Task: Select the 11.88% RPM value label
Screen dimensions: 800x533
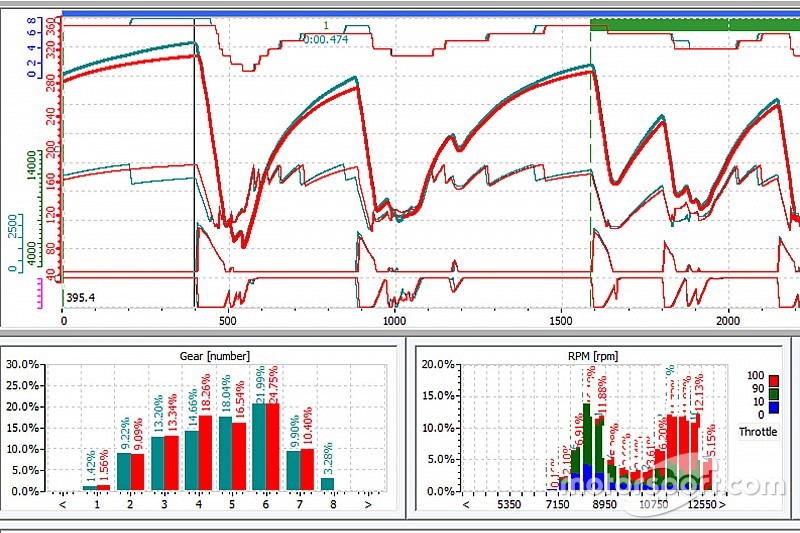Action: pyautogui.click(x=602, y=396)
